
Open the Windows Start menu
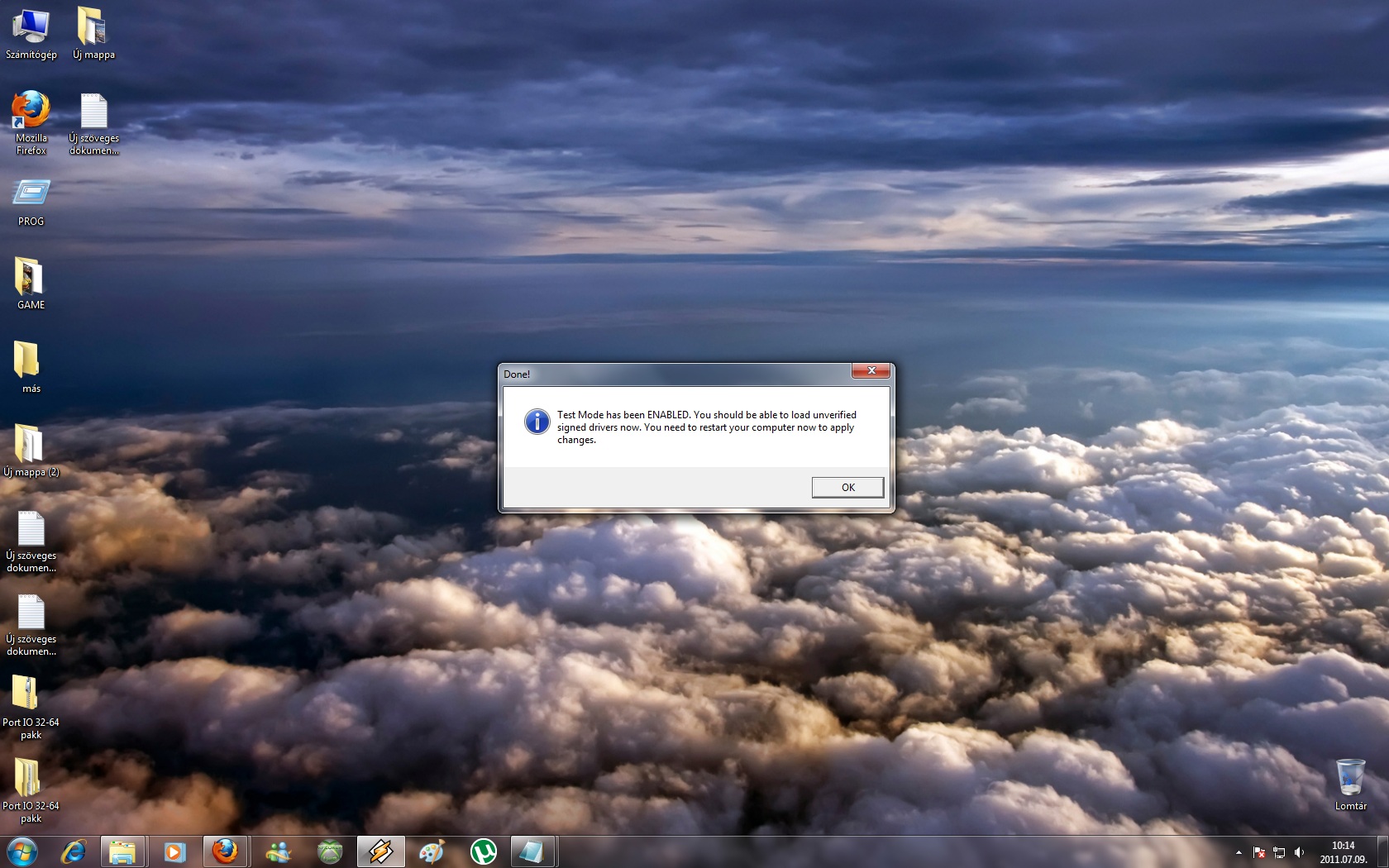[22, 851]
